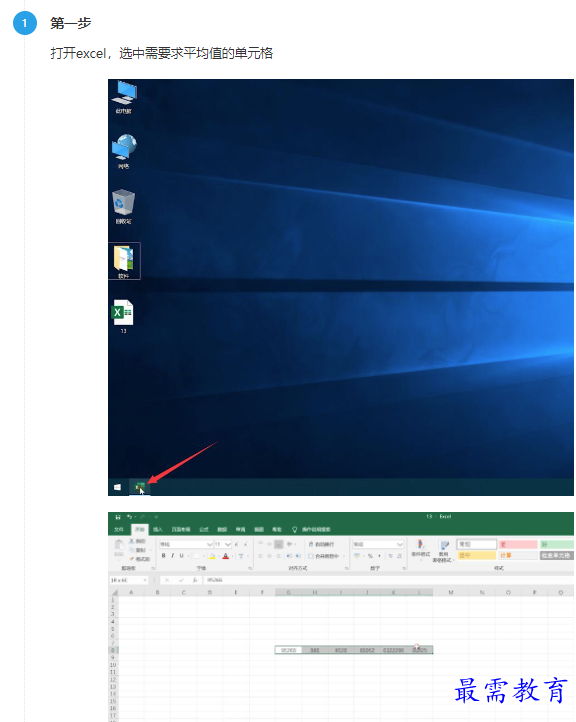Toggle Underline formatting
576x722 pixels.
click(x=181, y=556)
